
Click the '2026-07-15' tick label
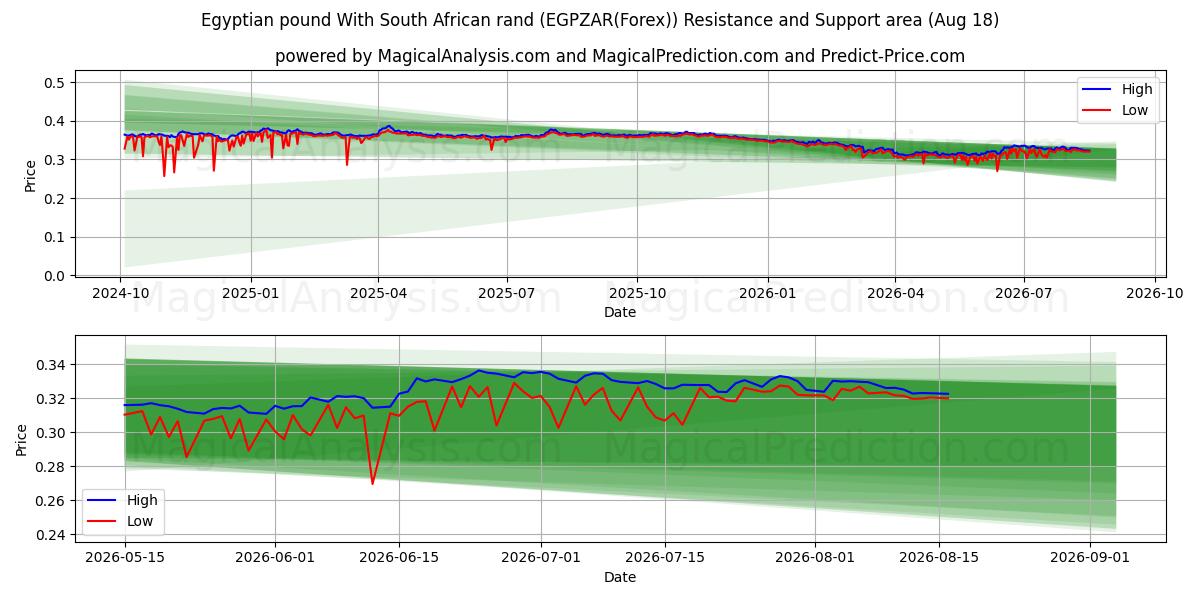[x=665, y=558]
